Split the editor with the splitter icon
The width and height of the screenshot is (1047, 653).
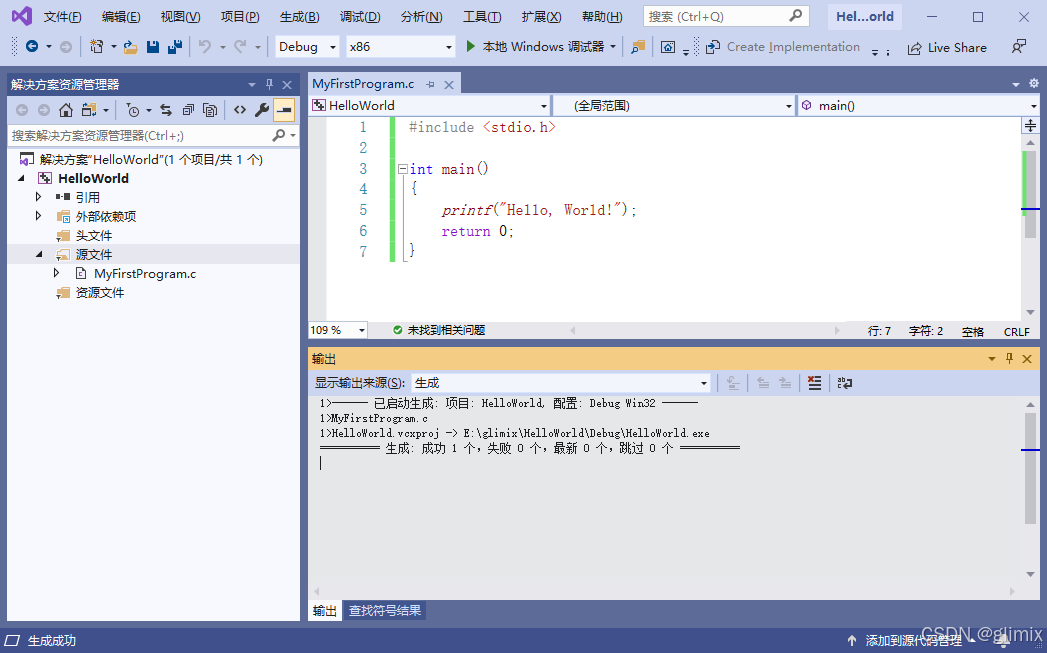coord(1030,126)
